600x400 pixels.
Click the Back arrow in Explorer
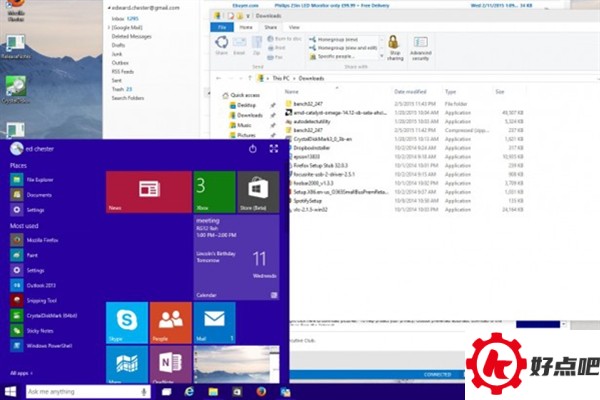pos(218,78)
